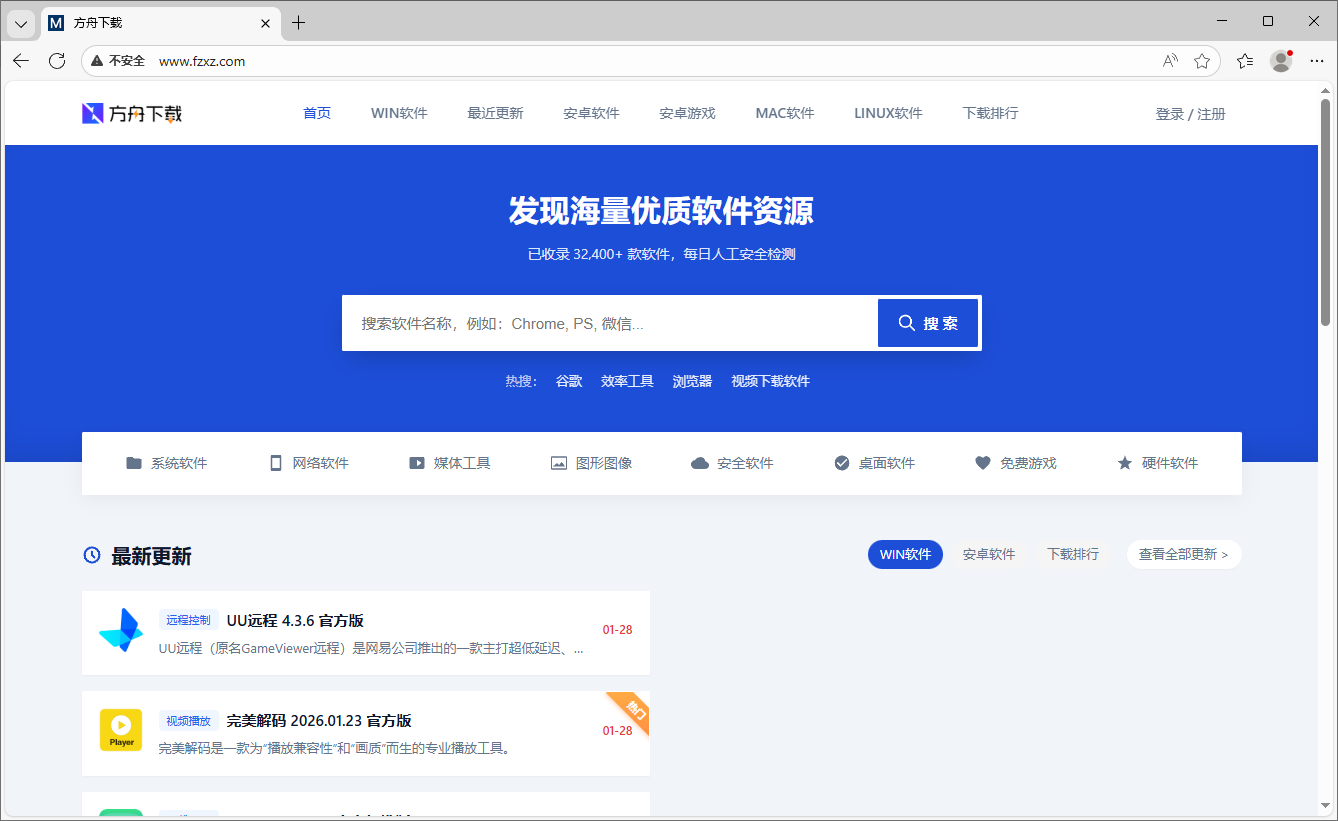1338x821 pixels.
Task: Click the 桌面软件 checkmark icon
Action: coord(841,463)
